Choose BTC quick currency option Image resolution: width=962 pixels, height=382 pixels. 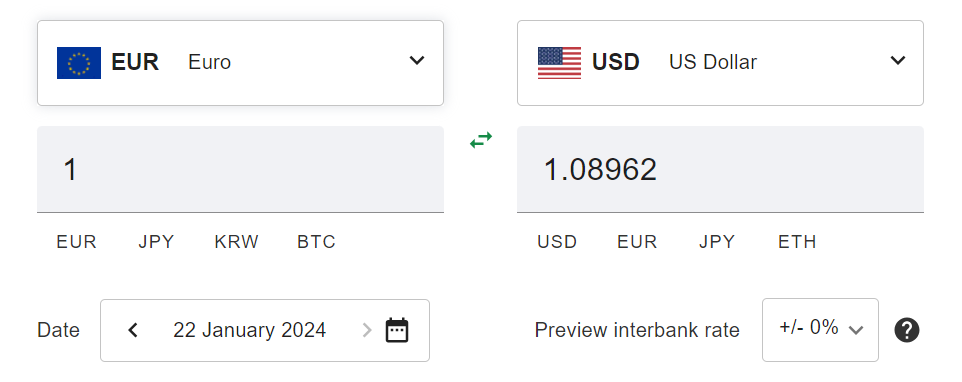[x=317, y=242]
